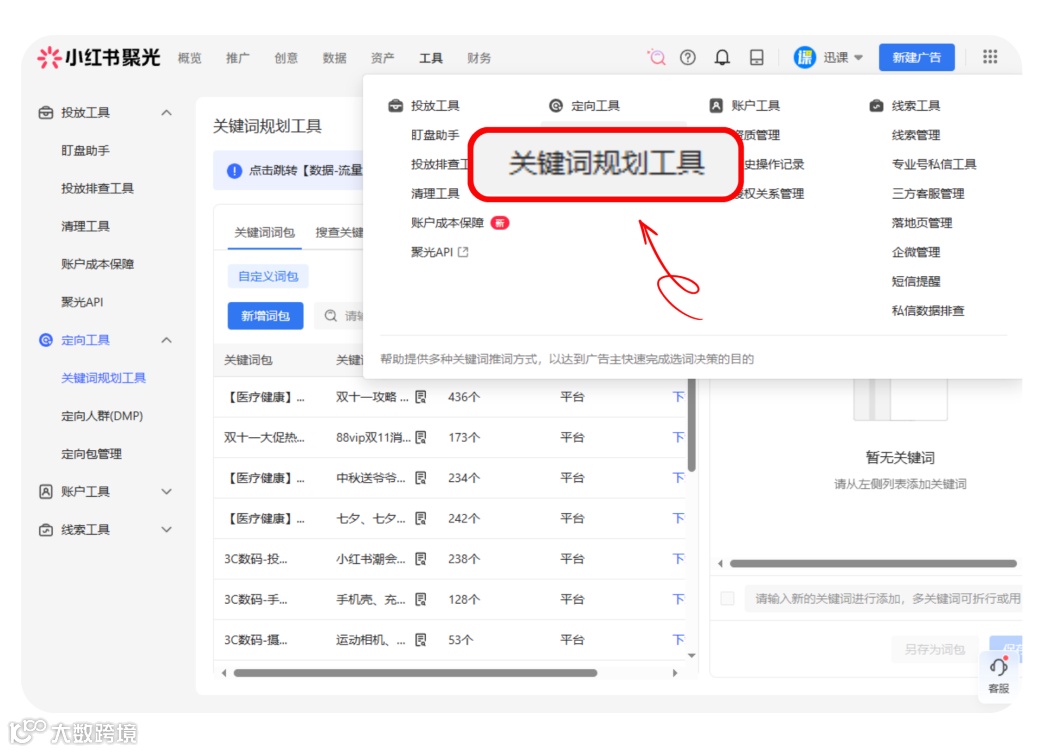
Task: Open the 财务 top menu
Action: (x=479, y=58)
